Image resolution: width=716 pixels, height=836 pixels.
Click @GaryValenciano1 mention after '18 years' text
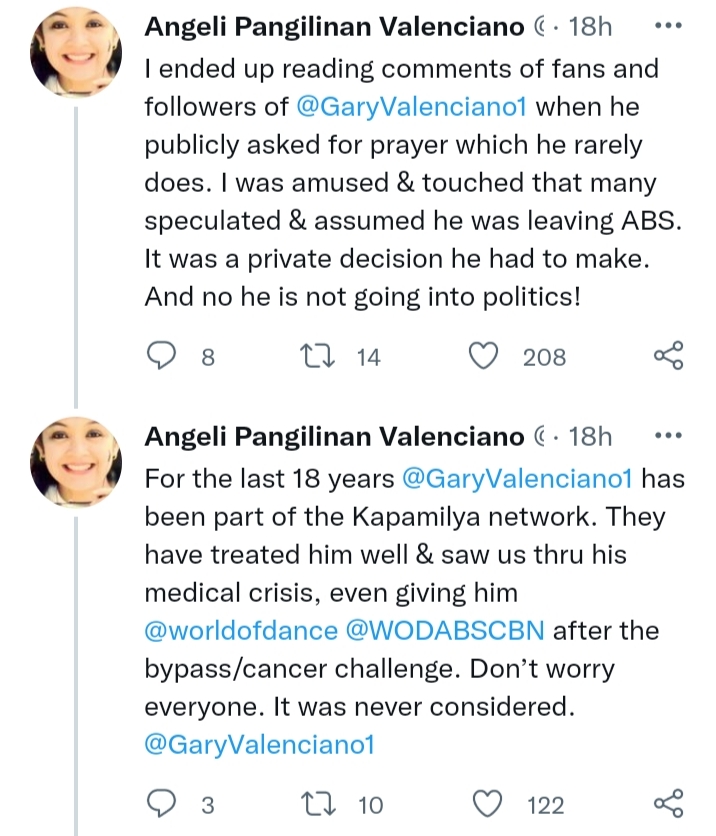(x=517, y=477)
